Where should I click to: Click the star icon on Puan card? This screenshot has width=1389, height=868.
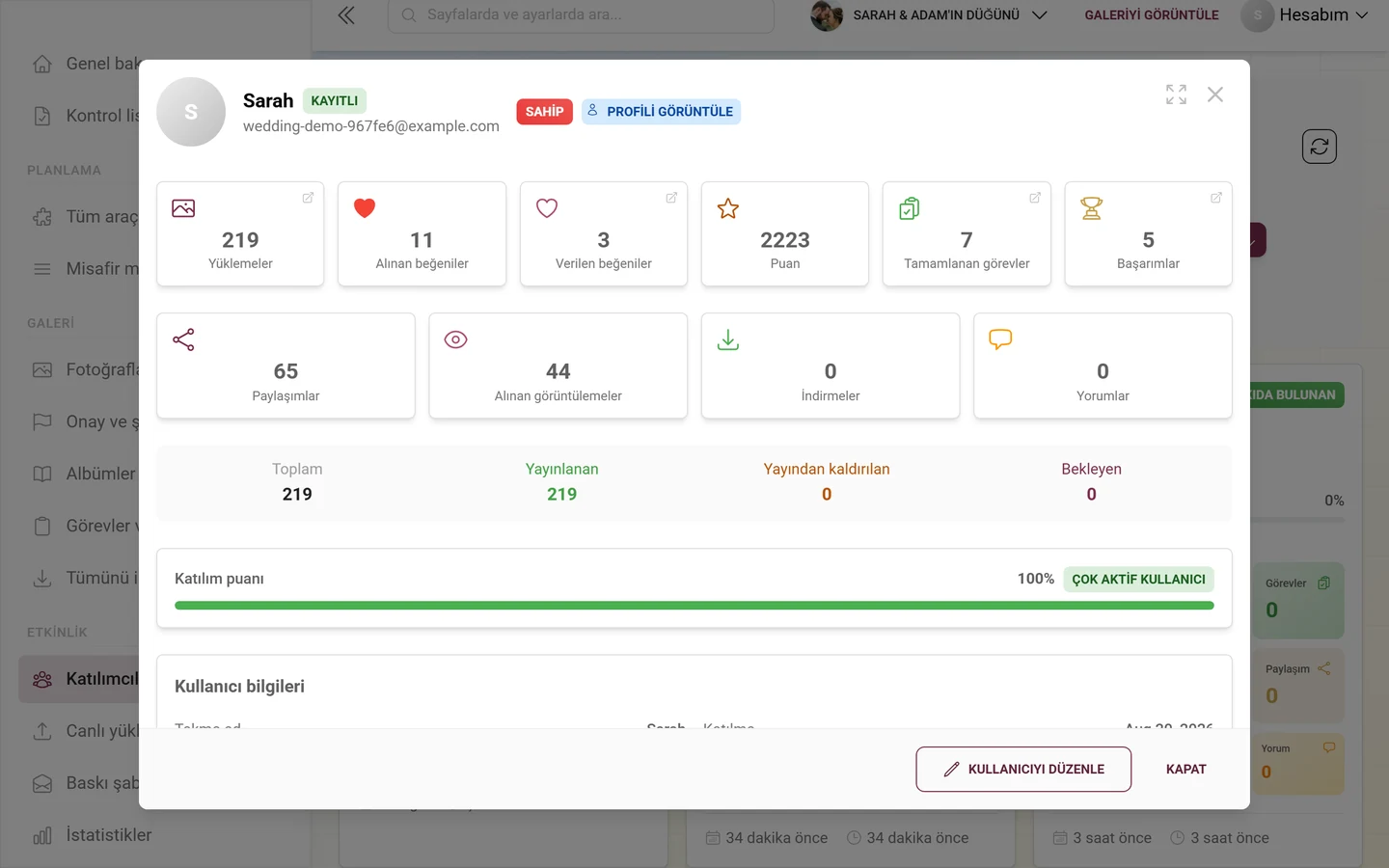click(728, 208)
